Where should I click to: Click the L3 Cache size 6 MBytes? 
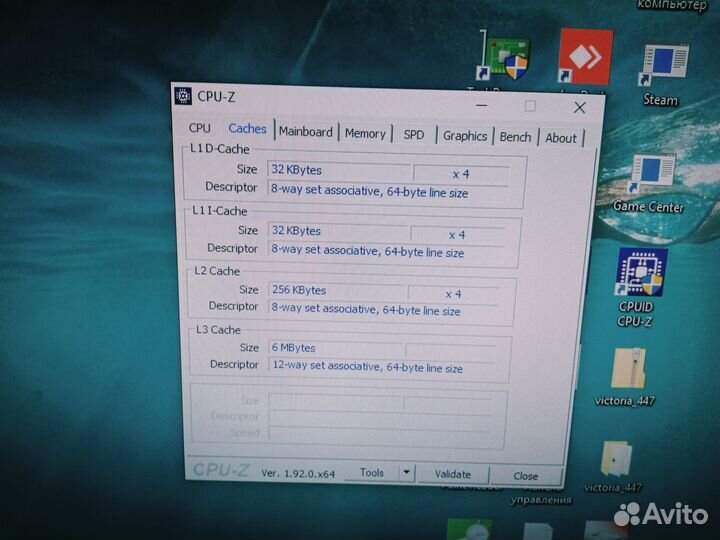[x=335, y=348]
